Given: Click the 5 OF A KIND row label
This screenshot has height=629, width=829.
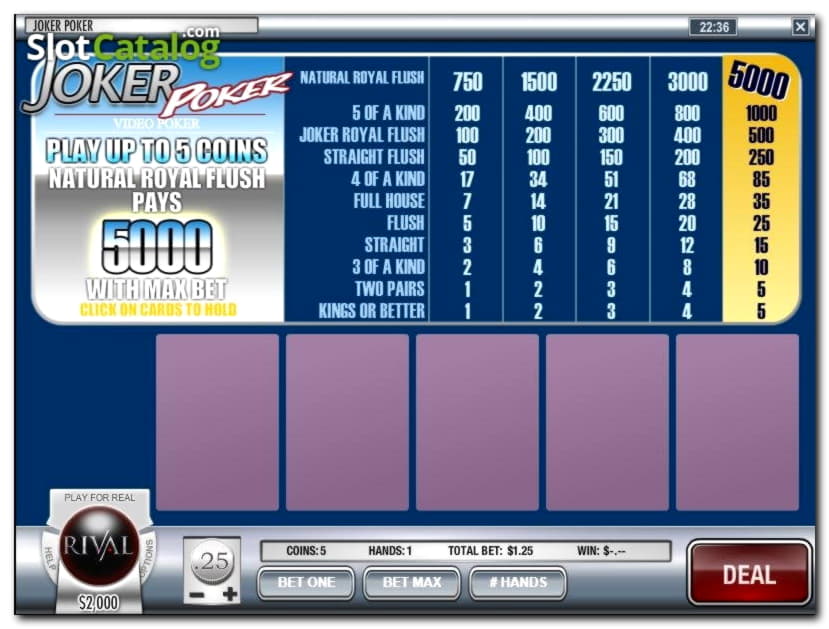Looking at the screenshot, I should (389, 113).
